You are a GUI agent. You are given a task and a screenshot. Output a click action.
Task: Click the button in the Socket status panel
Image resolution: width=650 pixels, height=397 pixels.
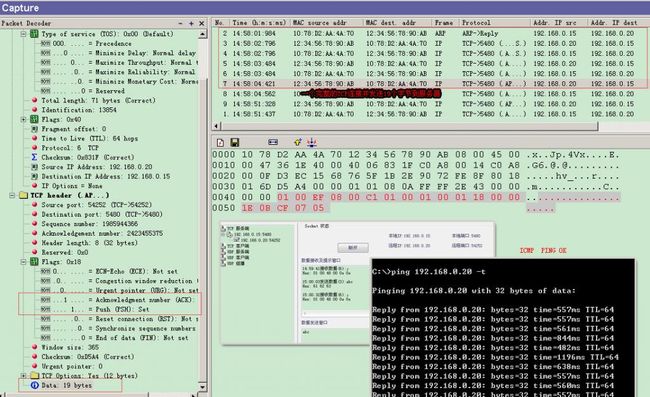click(352, 247)
